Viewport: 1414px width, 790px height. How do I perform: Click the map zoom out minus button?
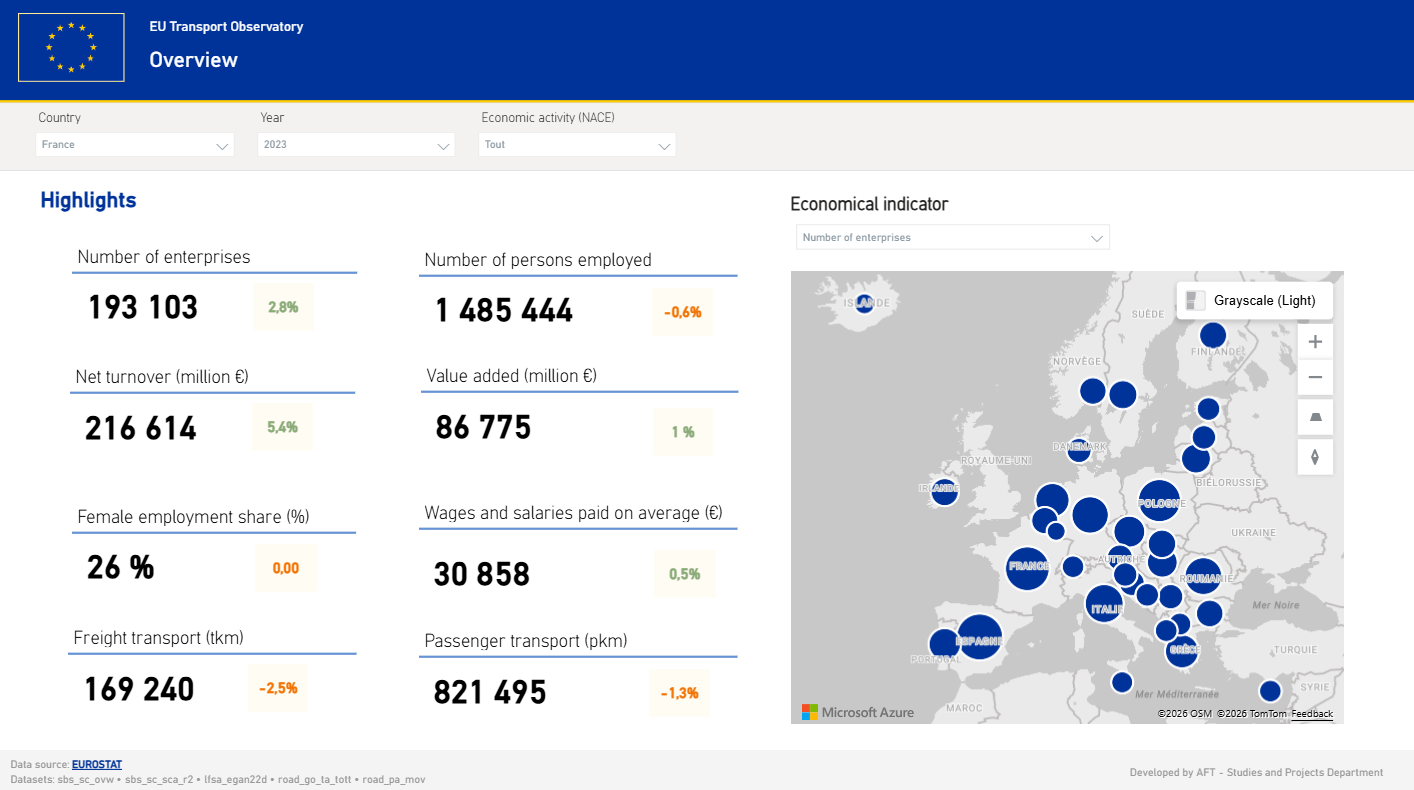1315,378
